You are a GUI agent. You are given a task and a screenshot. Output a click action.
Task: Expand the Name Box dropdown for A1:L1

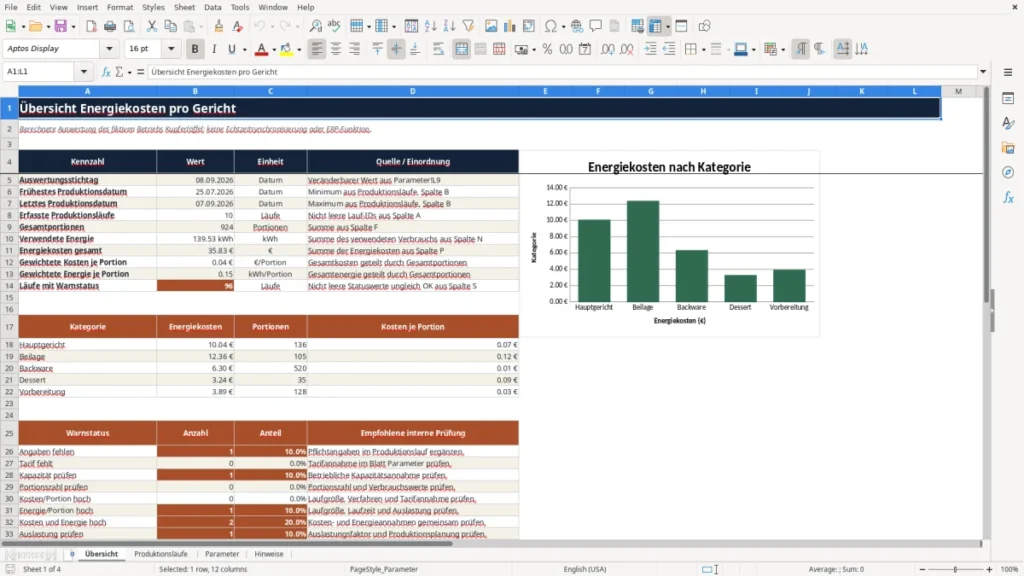pyautogui.click(x=84, y=72)
